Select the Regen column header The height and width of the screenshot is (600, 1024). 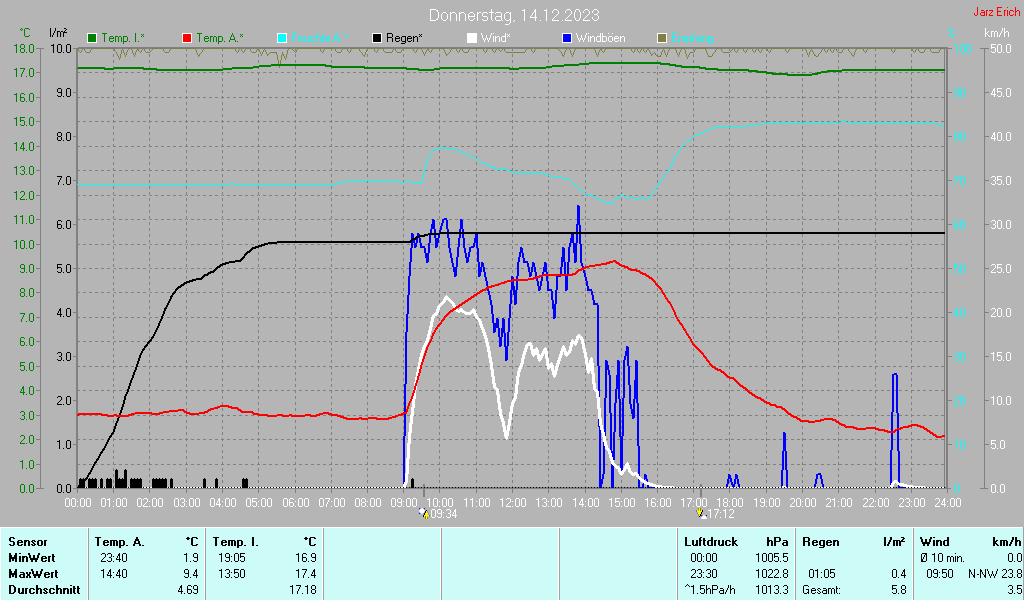[821, 541]
